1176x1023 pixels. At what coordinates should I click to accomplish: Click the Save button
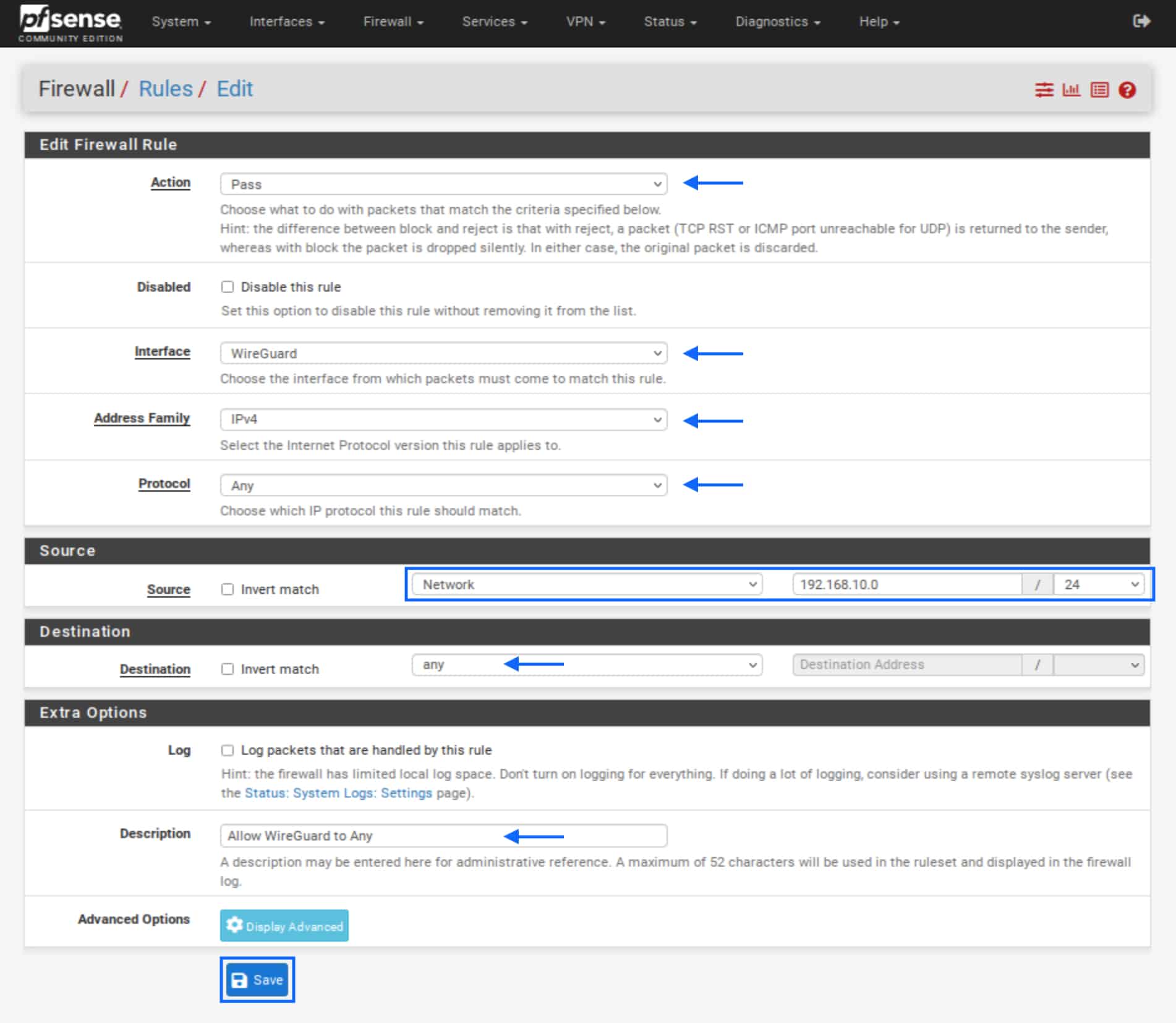tap(257, 980)
